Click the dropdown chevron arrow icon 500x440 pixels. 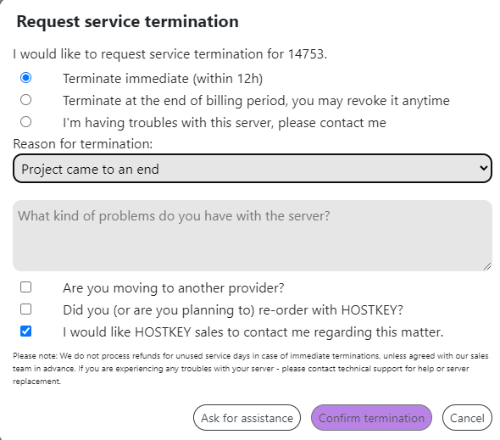pyautogui.click(x=484, y=168)
